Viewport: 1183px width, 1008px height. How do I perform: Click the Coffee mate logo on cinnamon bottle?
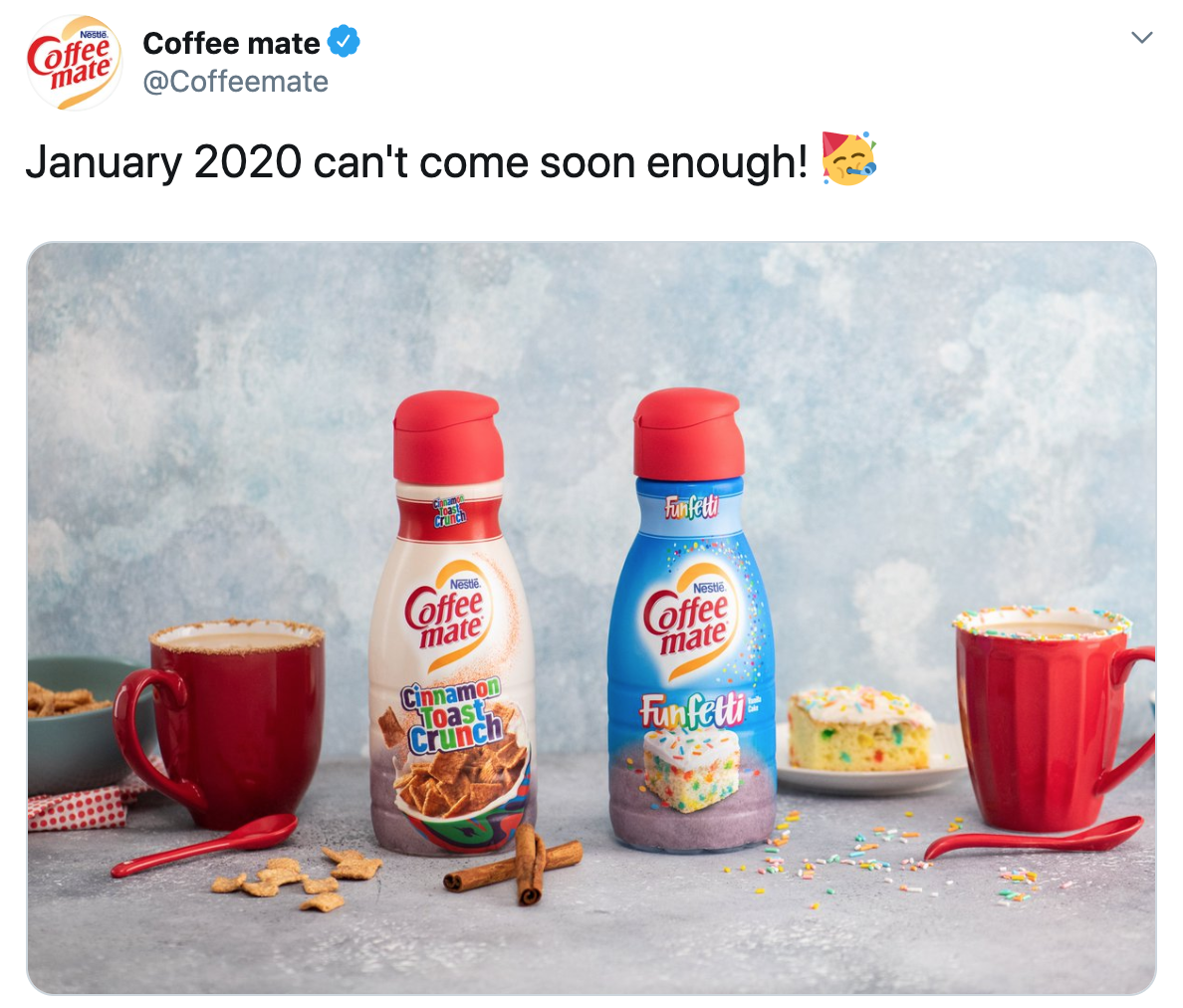click(447, 617)
